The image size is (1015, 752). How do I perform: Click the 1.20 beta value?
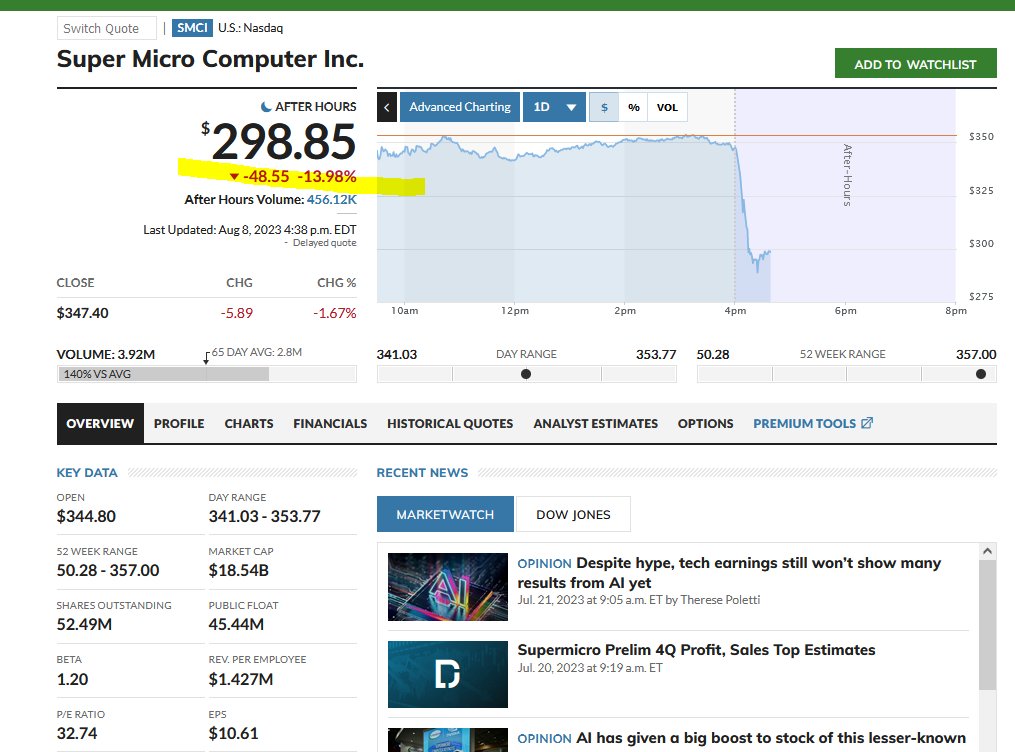[72, 680]
